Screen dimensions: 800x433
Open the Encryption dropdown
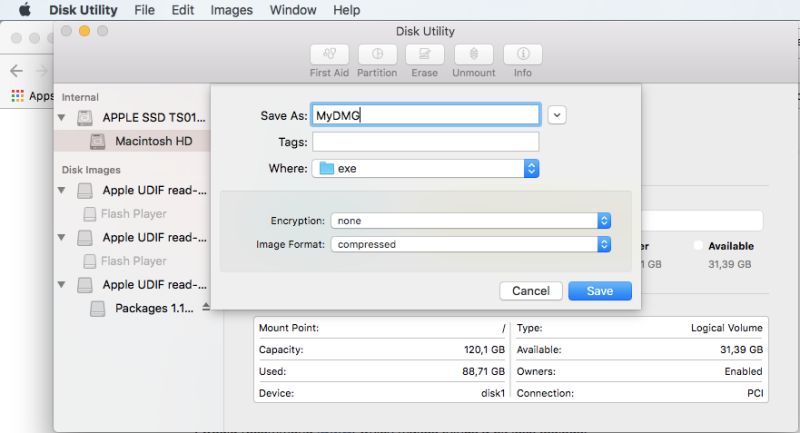point(470,220)
